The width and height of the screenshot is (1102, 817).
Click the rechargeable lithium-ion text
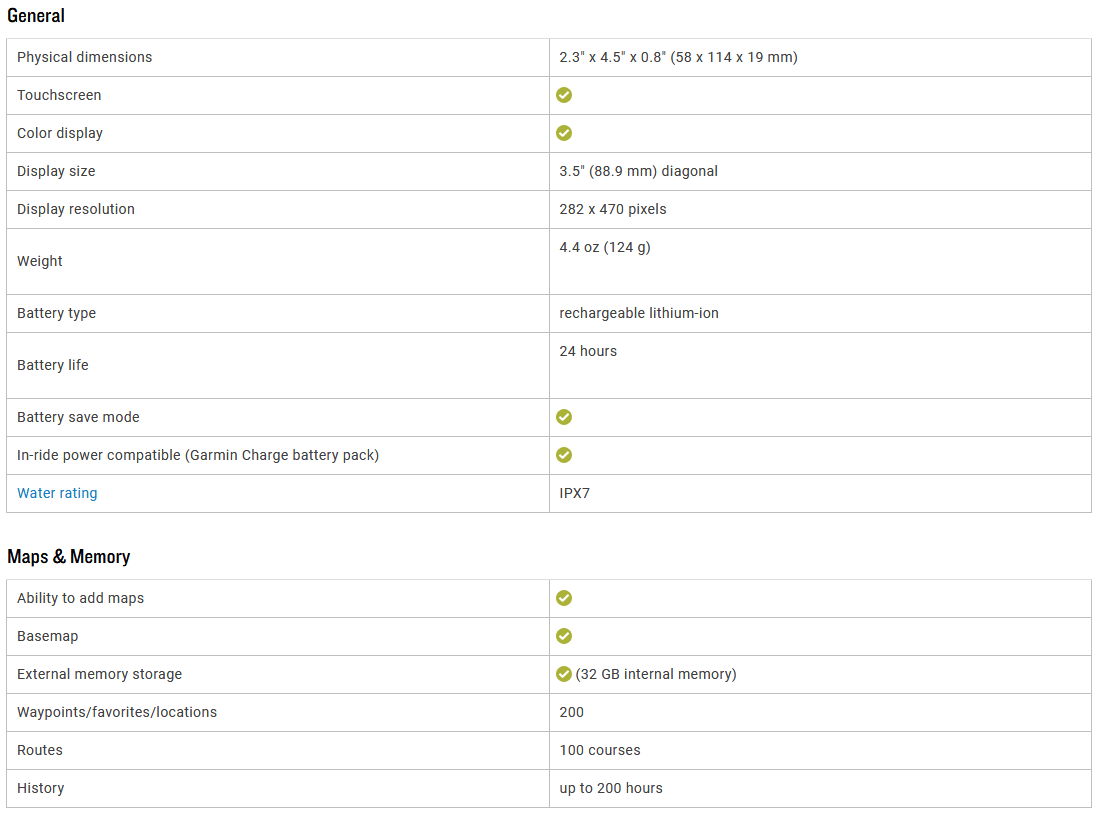[x=639, y=313]
